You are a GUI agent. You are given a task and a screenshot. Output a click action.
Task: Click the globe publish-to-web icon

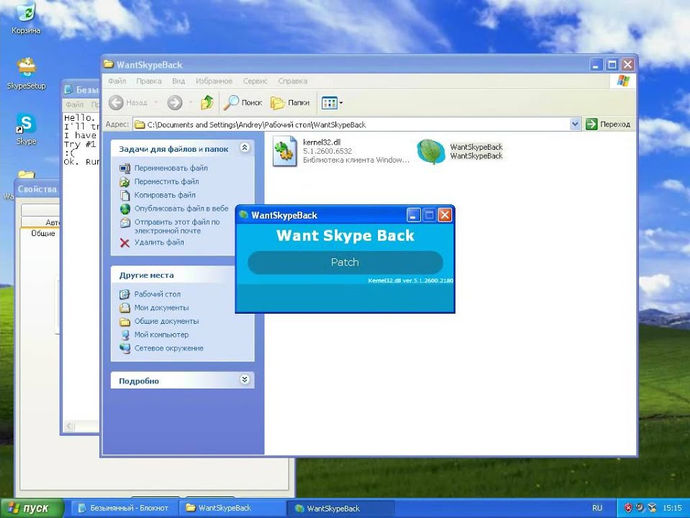(x=125, y=209)
